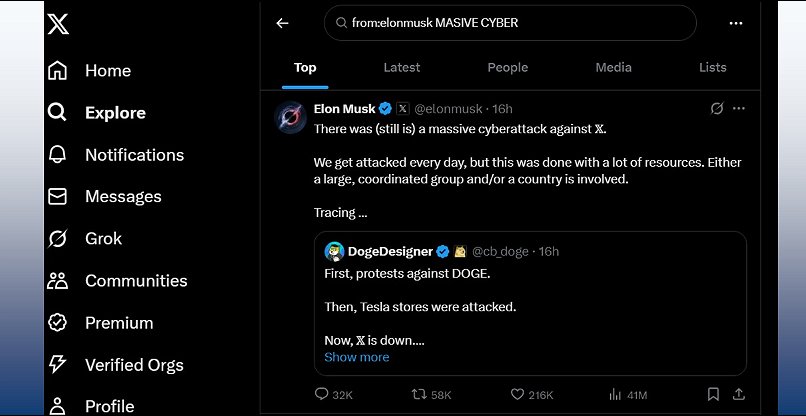
Task: Open the @elonmusk profile handle link
Action: point(449,108)
